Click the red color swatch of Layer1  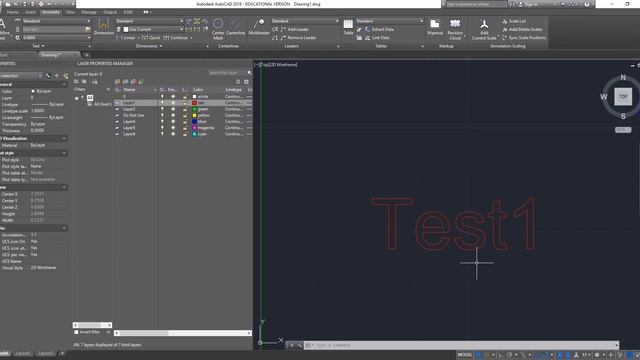pos(195,103)
